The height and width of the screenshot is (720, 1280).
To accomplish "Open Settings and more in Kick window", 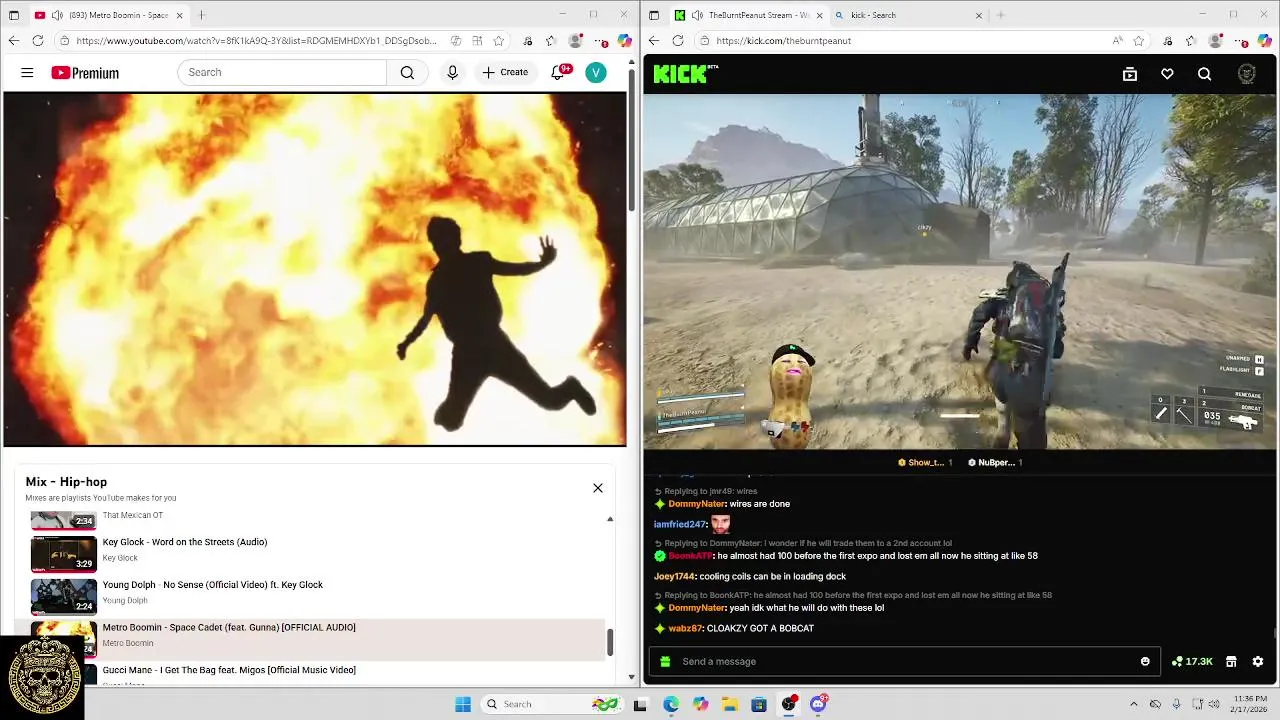I will tap(1240, 41).
